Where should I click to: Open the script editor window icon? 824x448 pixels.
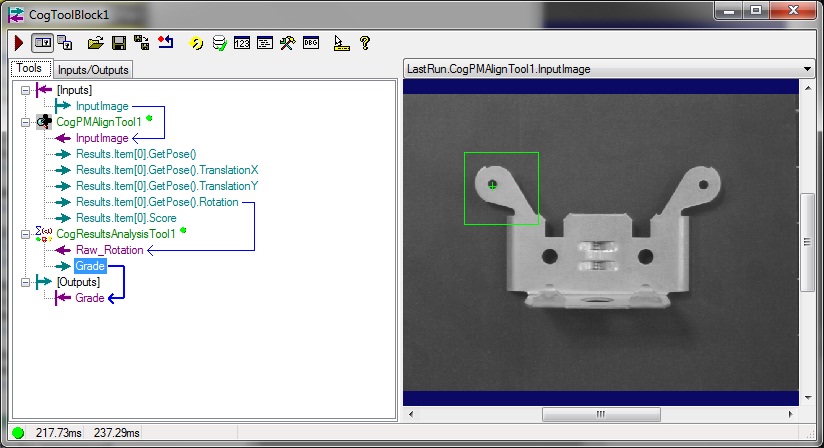click(x=265, y=43)
